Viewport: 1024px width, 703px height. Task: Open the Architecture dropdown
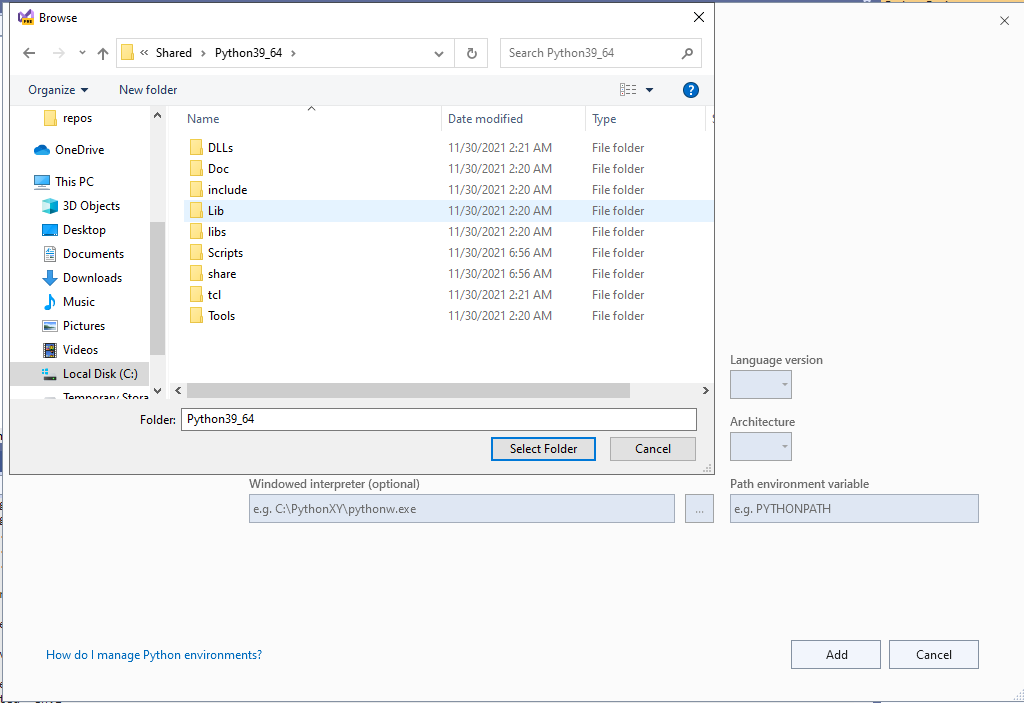(760, 446)
